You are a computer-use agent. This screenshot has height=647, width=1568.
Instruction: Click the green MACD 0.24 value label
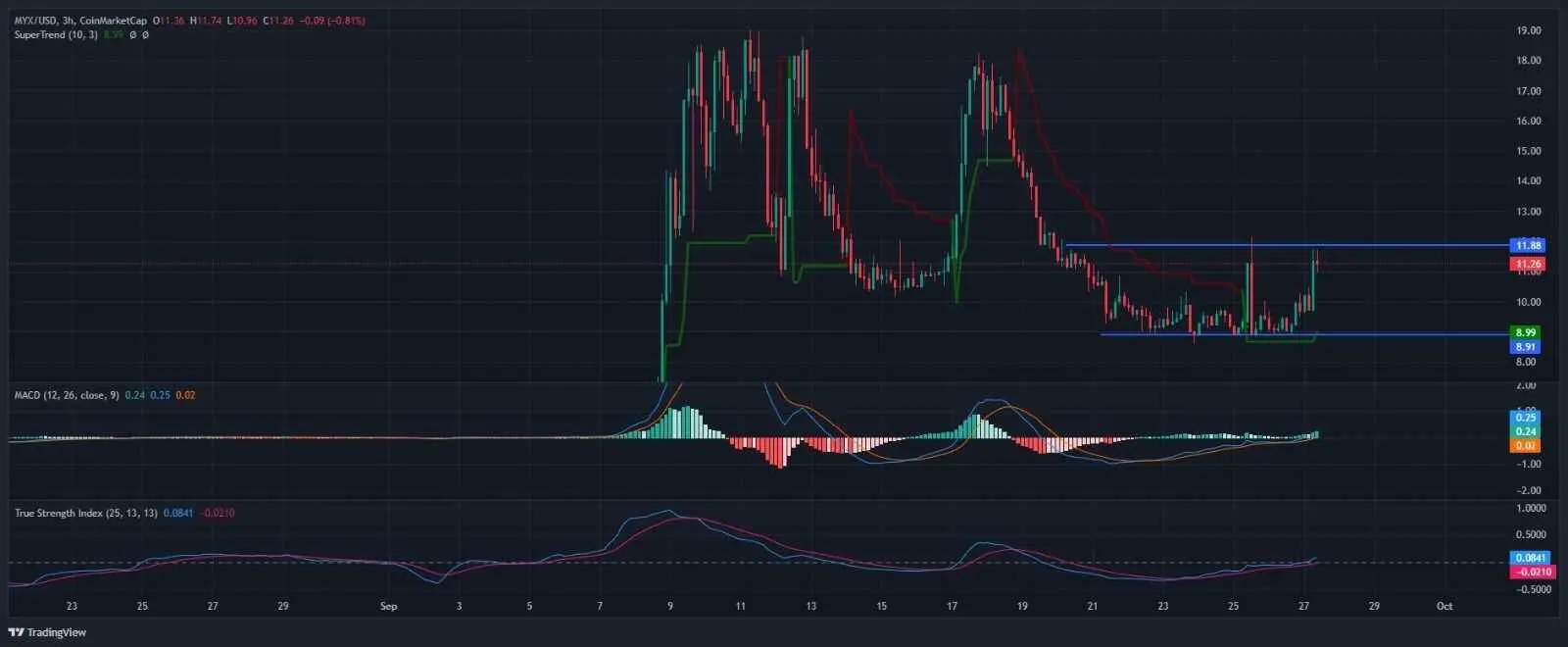coord(1526,431)
